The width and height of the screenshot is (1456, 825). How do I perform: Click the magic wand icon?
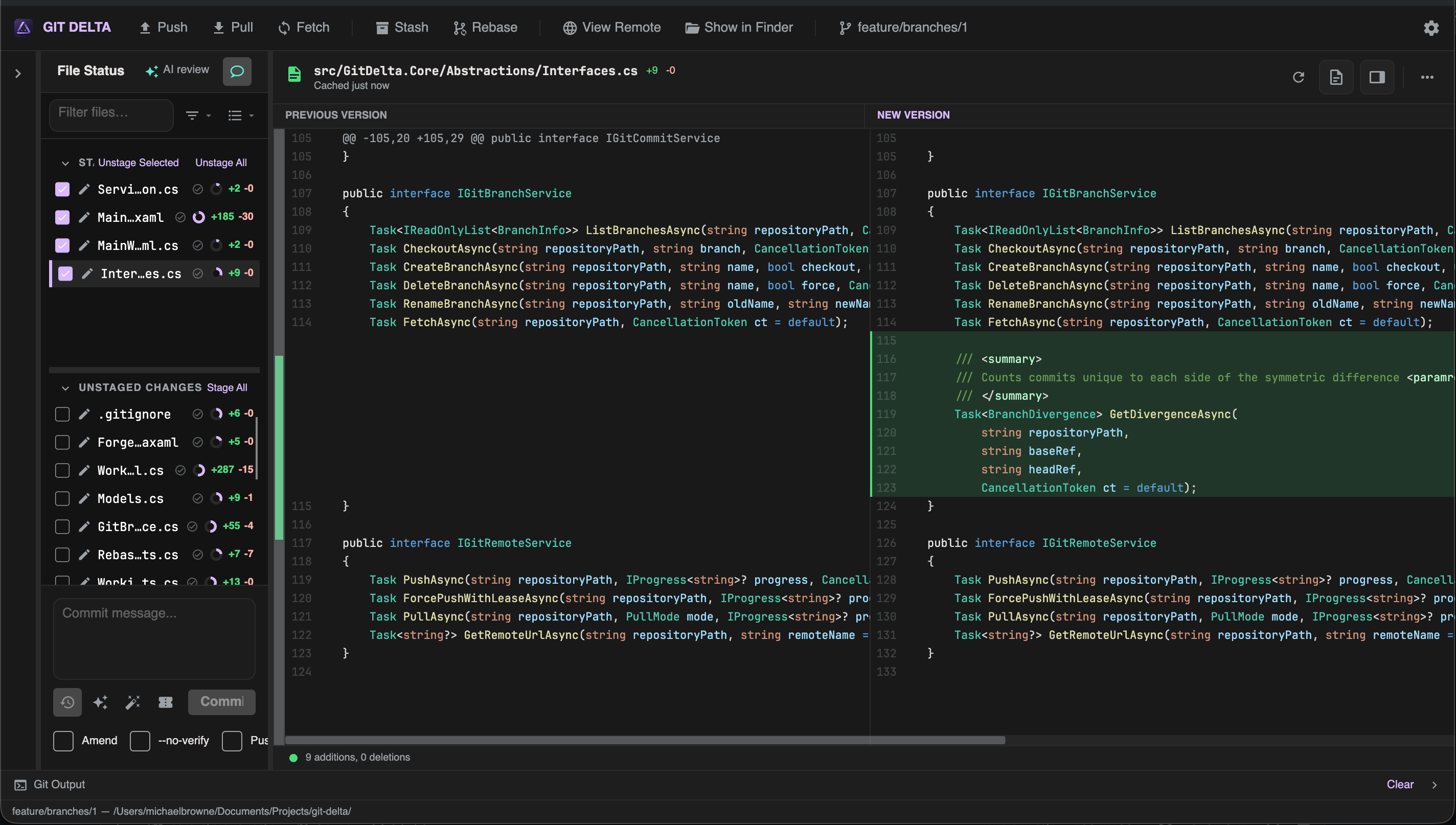click(132, 702)
